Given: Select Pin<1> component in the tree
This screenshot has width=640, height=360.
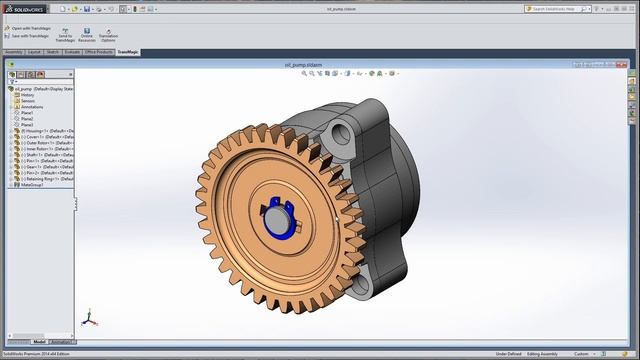Looking at the screenshot, I should 44,161.
